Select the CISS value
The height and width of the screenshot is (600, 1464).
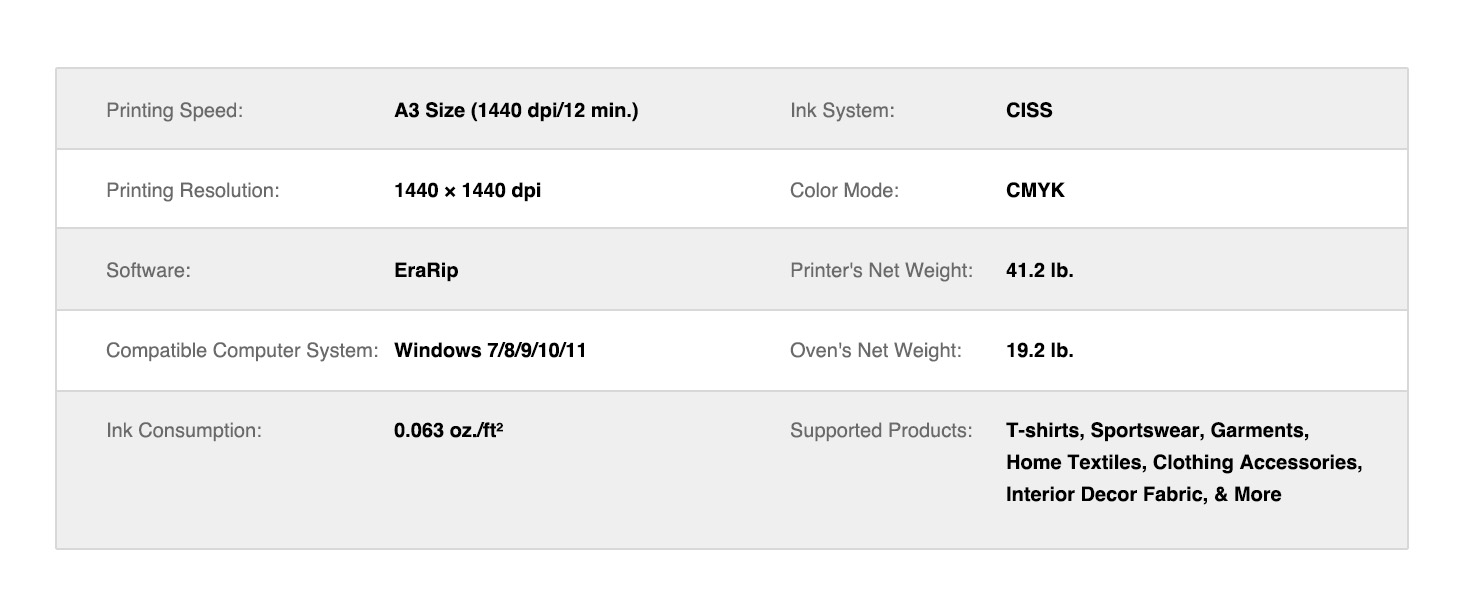(1029, 110)
